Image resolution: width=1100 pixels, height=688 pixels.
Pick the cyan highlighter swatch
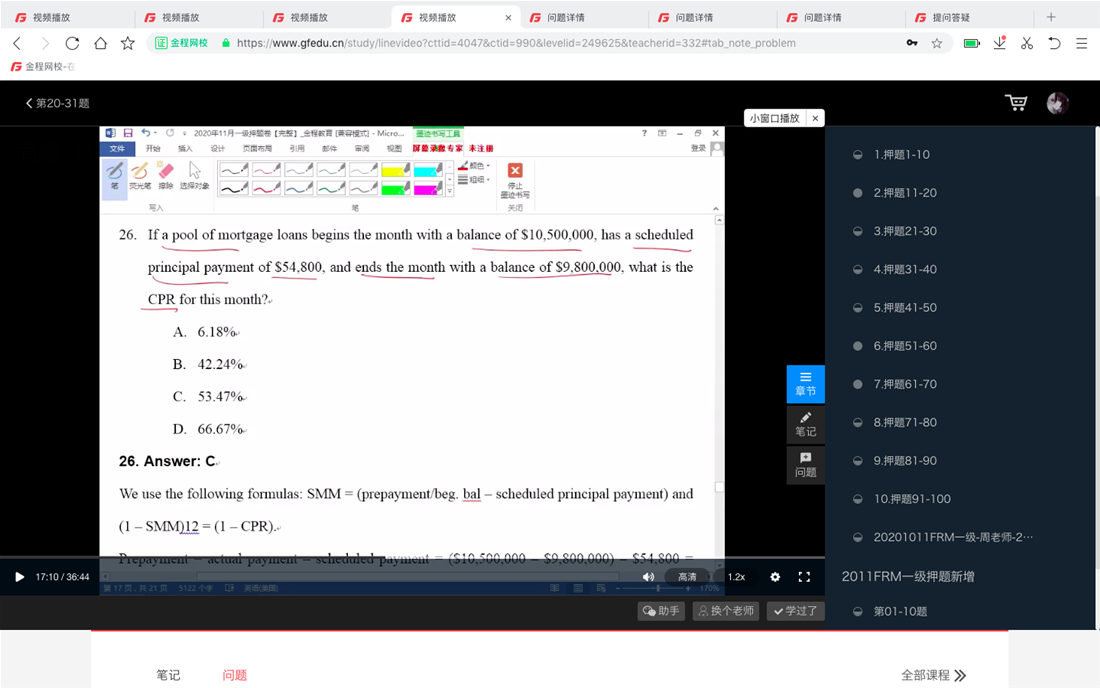click(428, 170)
